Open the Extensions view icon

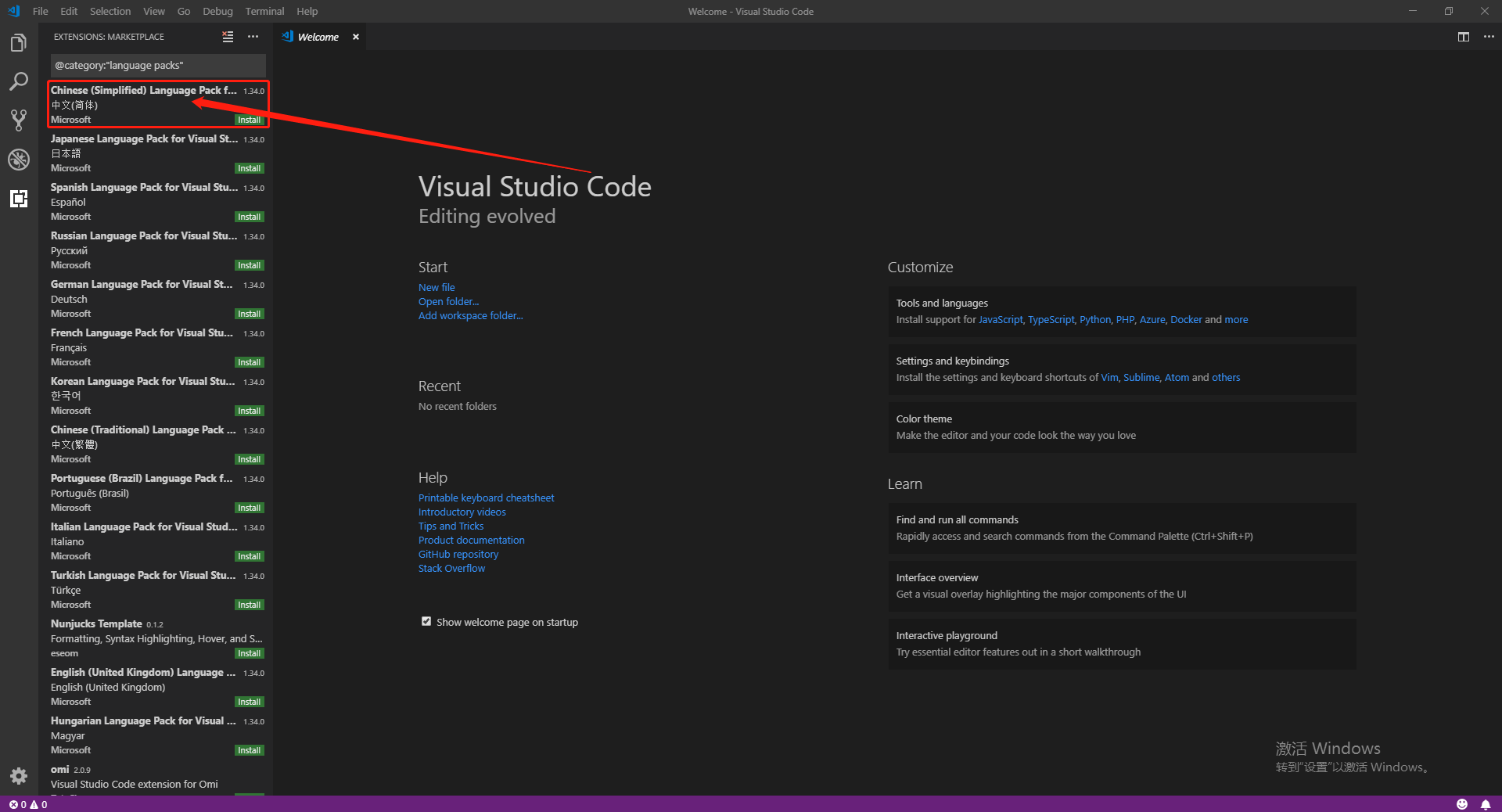[x=19, y=199]
